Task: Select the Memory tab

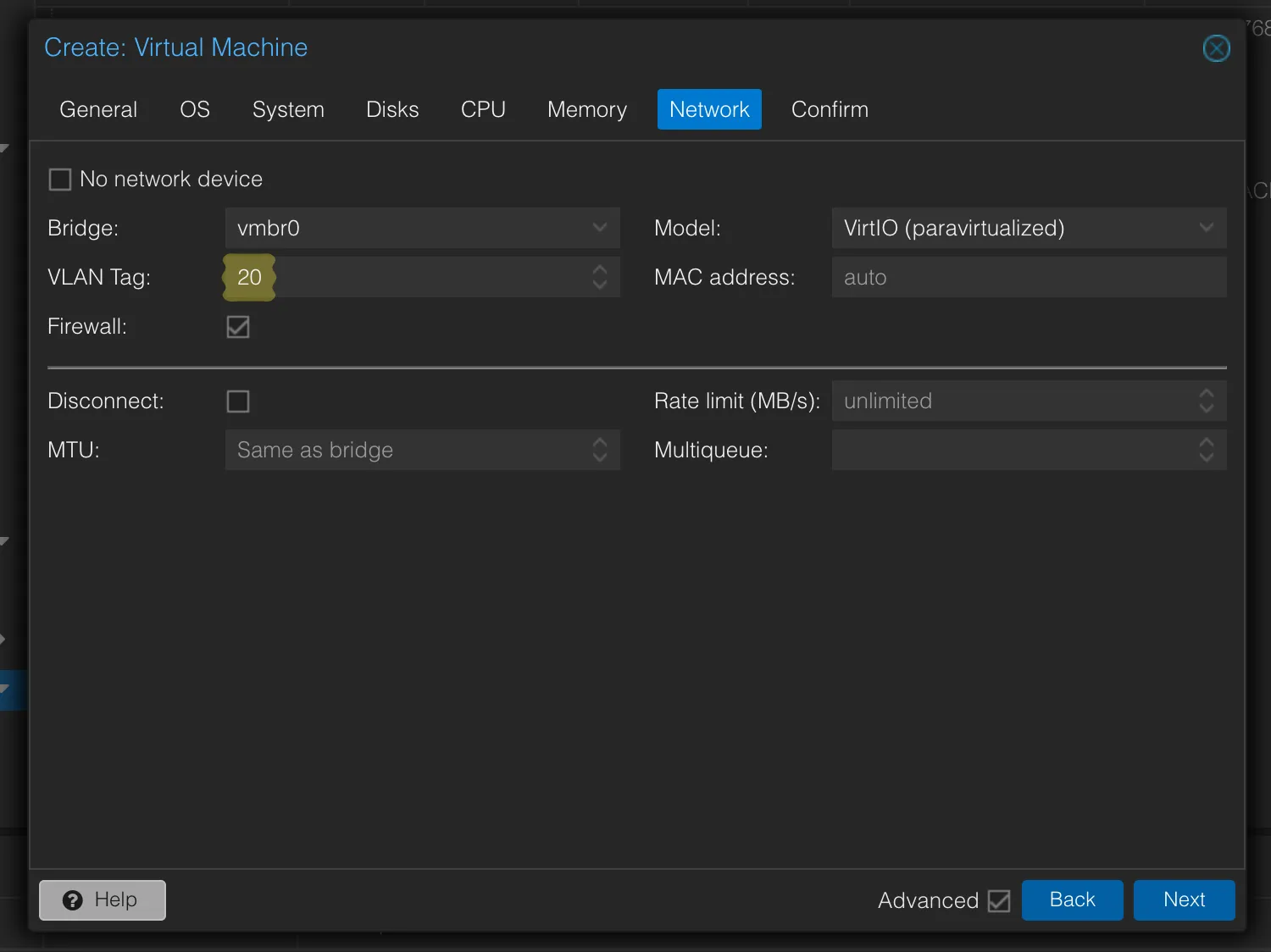Action: [x=587, y=109]
